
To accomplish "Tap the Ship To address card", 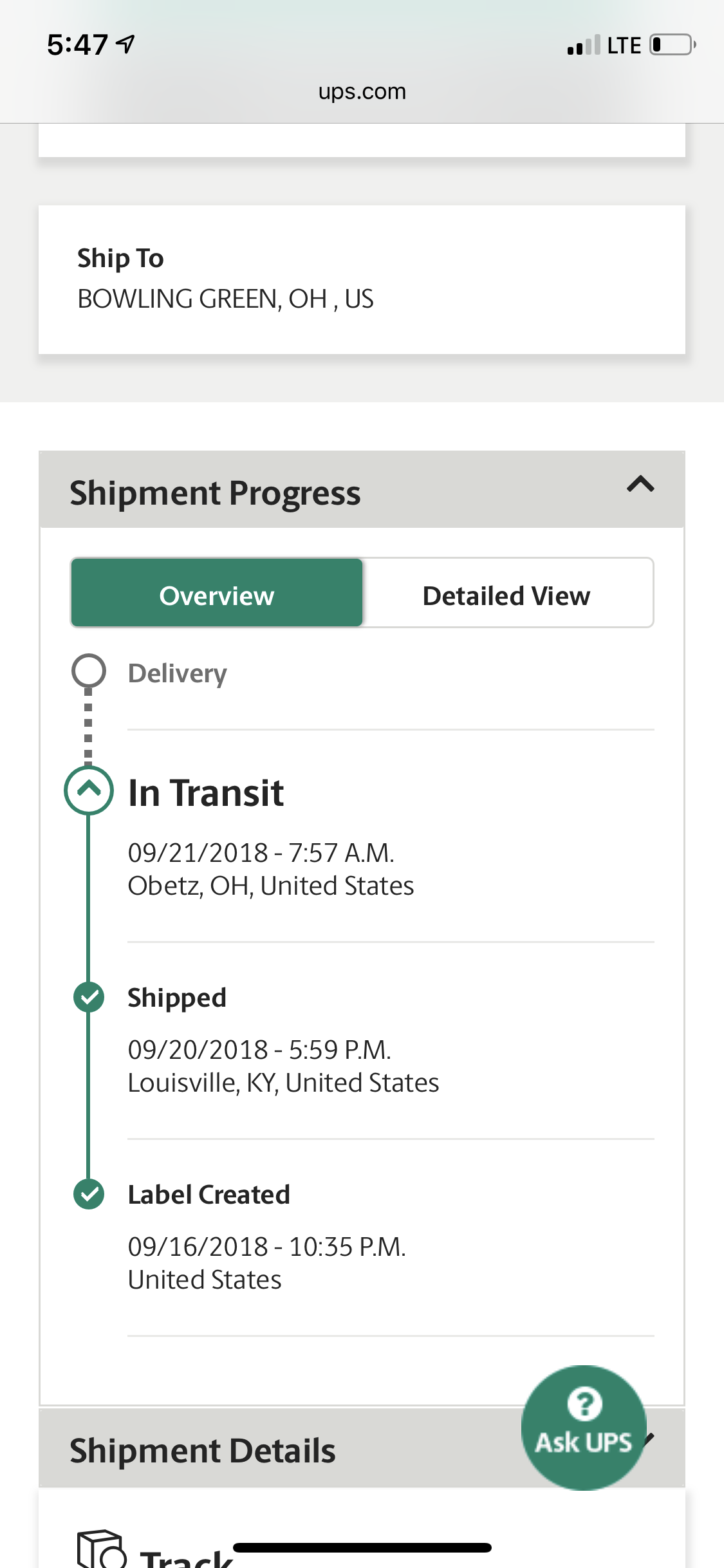I will [x=362, y=279].
